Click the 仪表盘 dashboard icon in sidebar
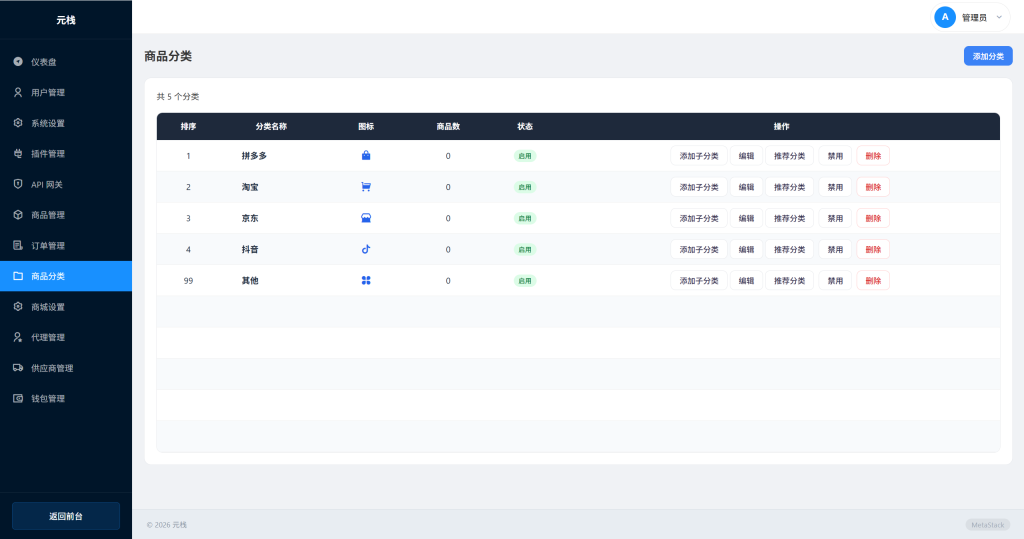This screenshot has width=1024, height=539. pyautogui.click(x=18, y=62)
